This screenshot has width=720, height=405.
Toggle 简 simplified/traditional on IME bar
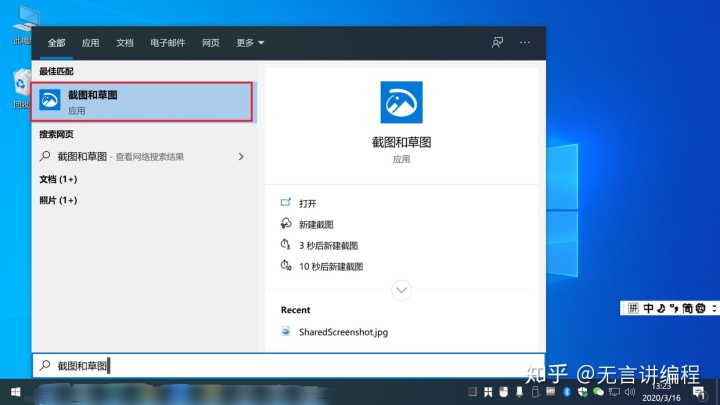tap(687, 308)
